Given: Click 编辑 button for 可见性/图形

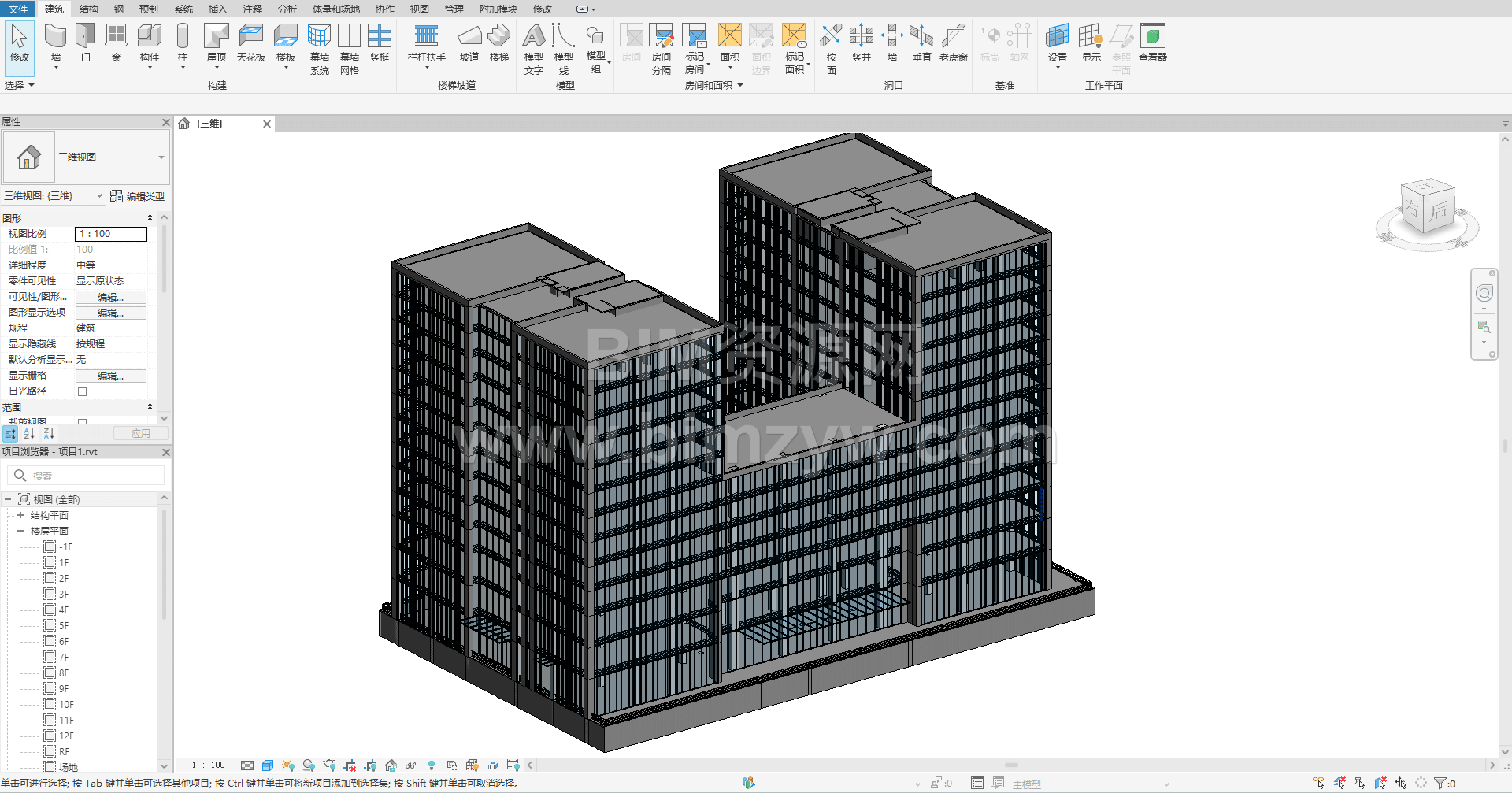Looking at the screenshot, I should 110,297.
